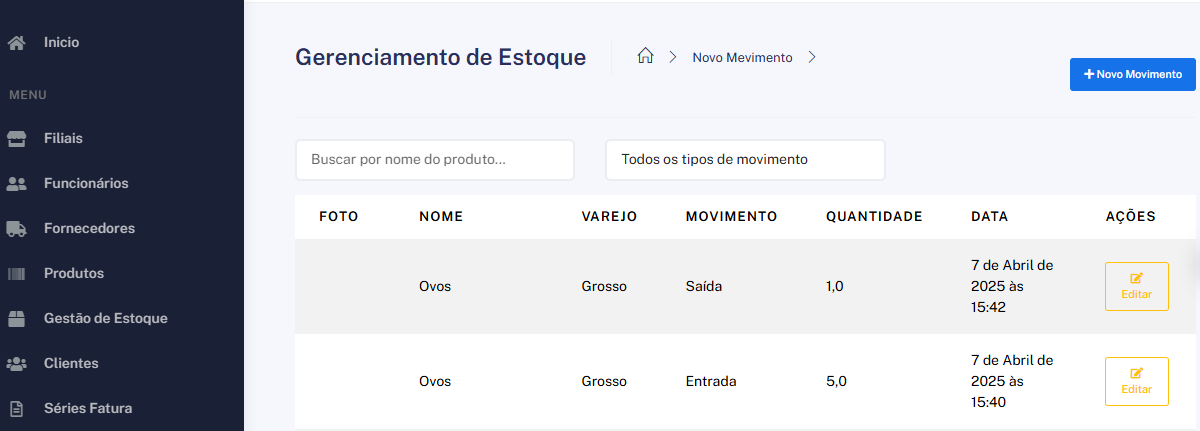Click the Produtos barcode icon
This screenshot has height=431, width=1200.
tap(16, 274)
